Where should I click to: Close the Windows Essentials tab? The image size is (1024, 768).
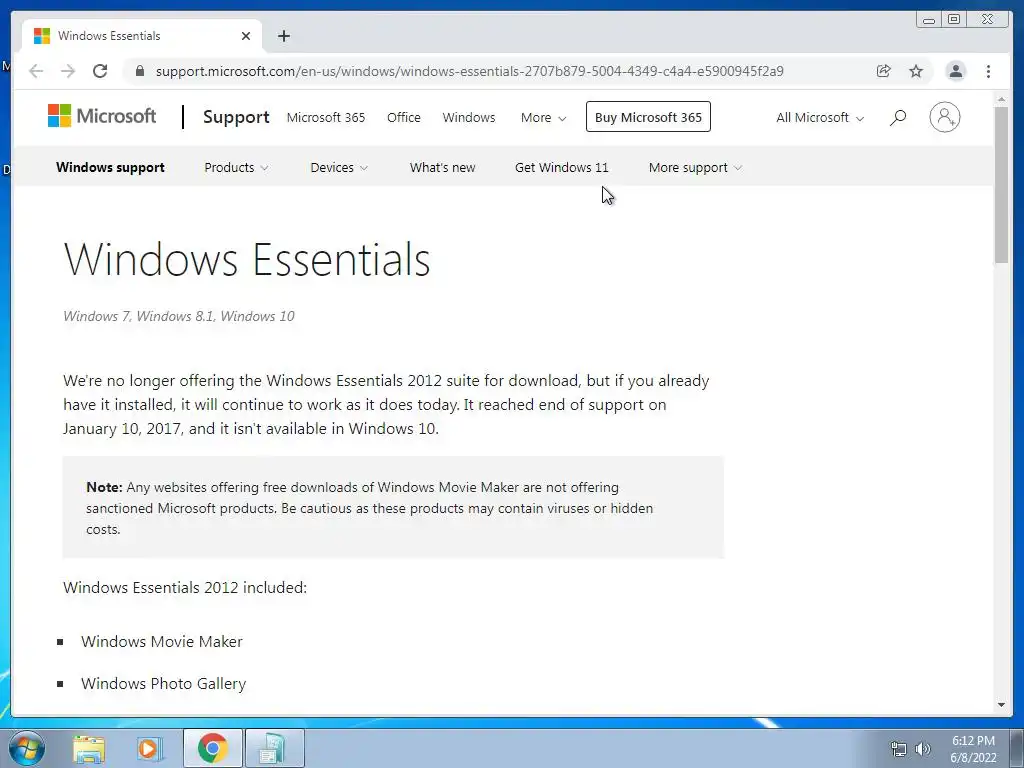point(246,36)
